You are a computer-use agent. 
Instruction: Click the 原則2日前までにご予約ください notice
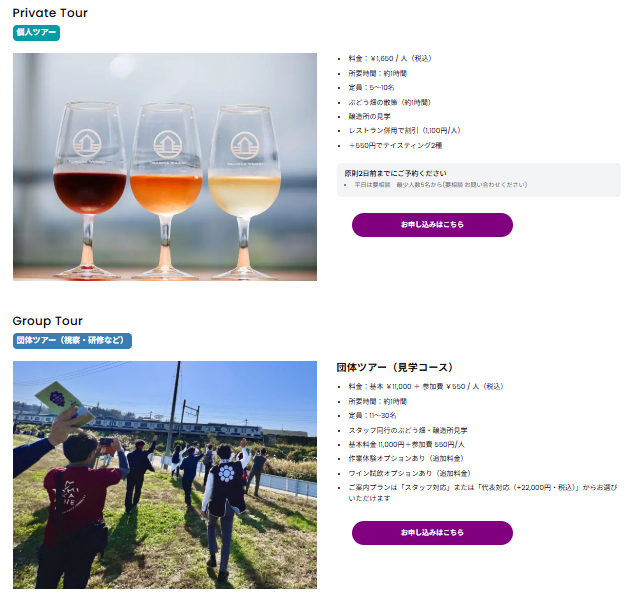(x=395, y=173)
